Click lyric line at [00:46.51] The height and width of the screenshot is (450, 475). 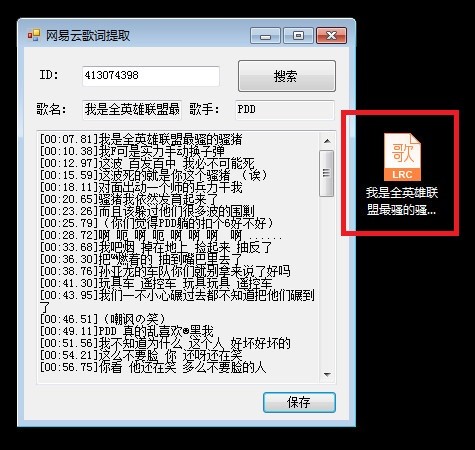[102, 319]
